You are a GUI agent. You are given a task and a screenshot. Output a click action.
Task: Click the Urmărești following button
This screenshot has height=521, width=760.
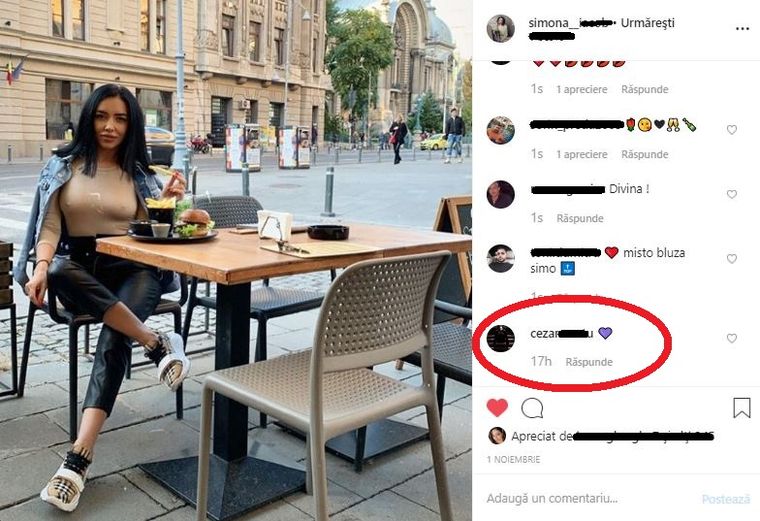click(x=647, y=23)
